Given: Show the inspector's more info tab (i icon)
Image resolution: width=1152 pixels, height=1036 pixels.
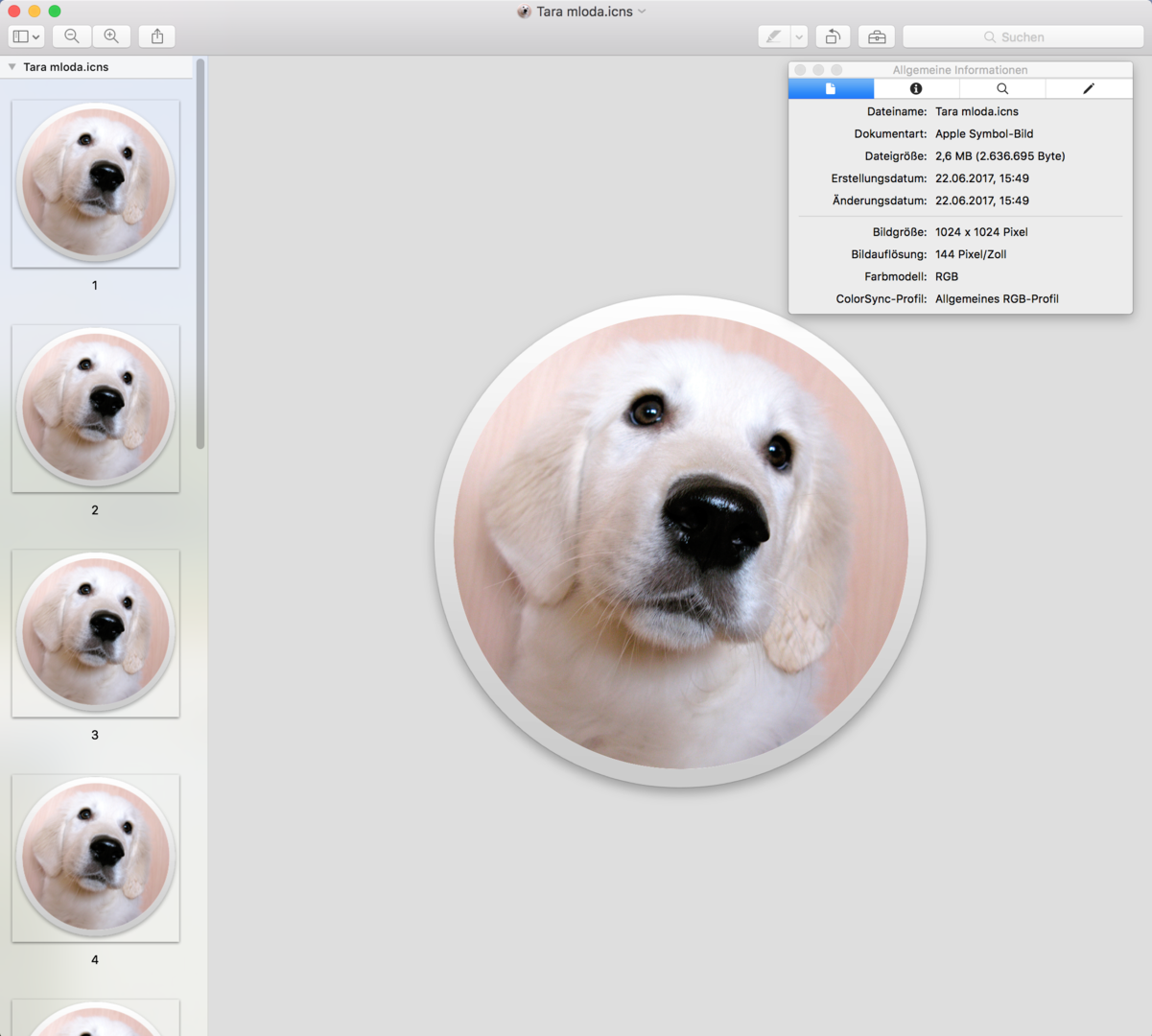Looking at the screenshot, I should 916,88.
